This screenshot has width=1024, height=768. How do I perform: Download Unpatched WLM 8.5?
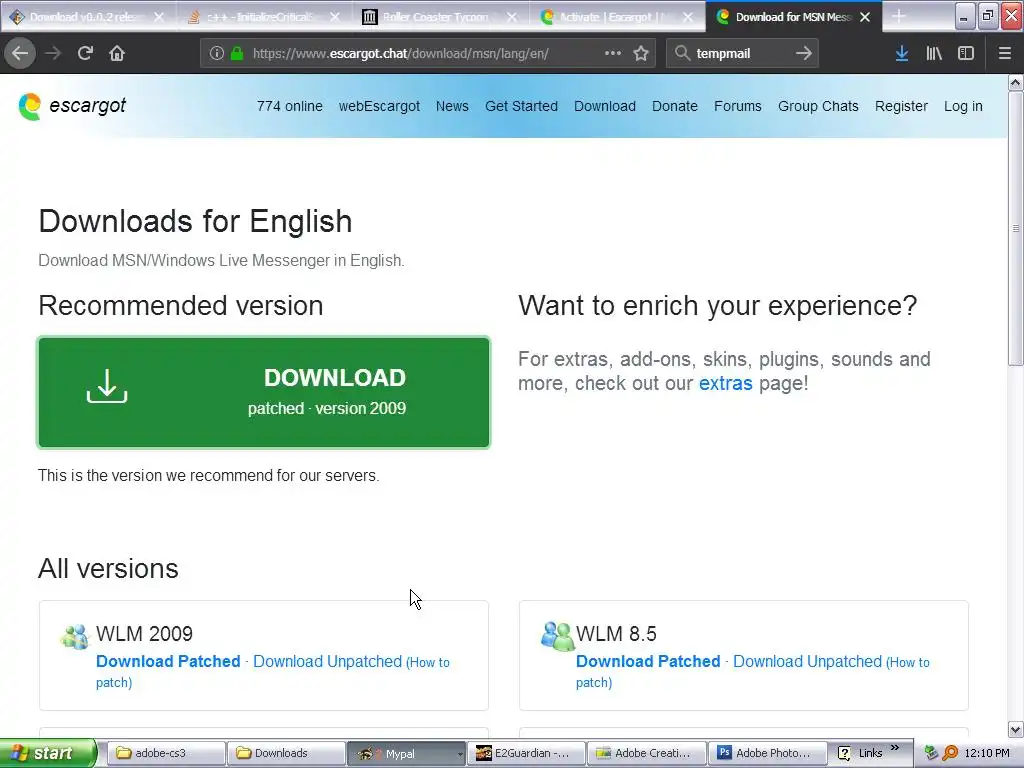click(807, 661)
